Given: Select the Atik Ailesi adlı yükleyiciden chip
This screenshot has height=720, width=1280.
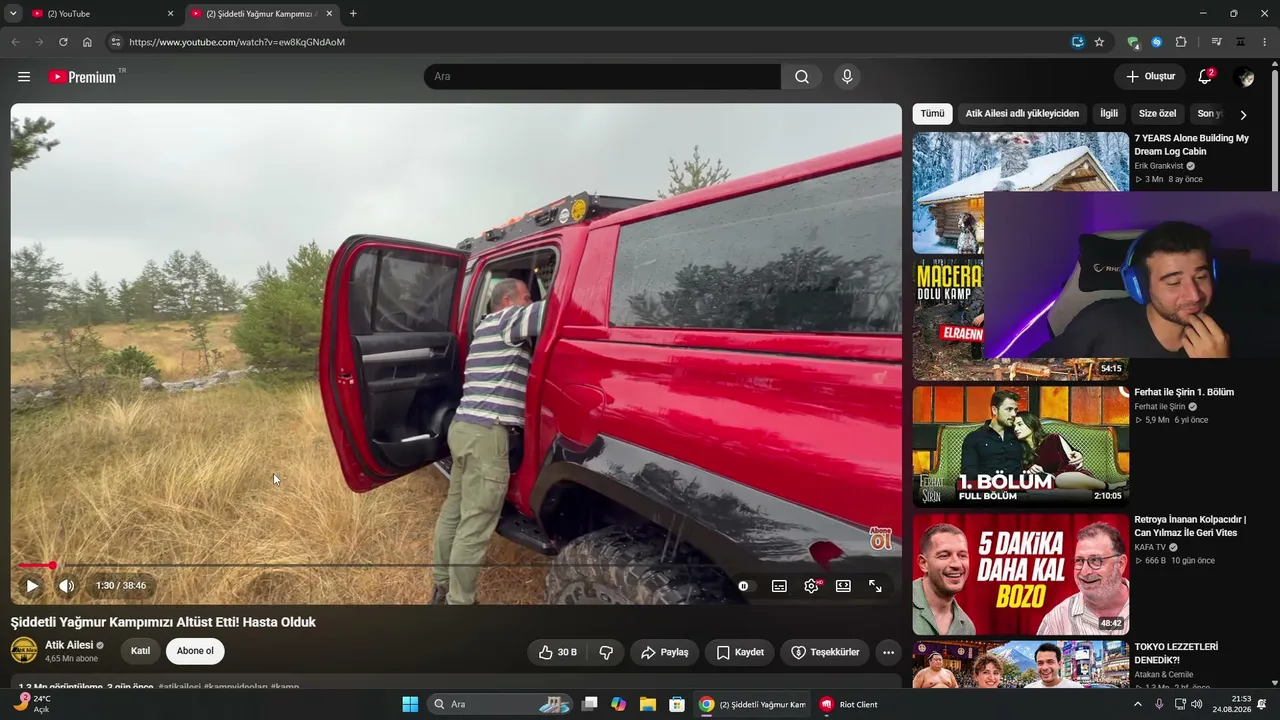Looking at the screenshot, I should tap(1022, 114).
